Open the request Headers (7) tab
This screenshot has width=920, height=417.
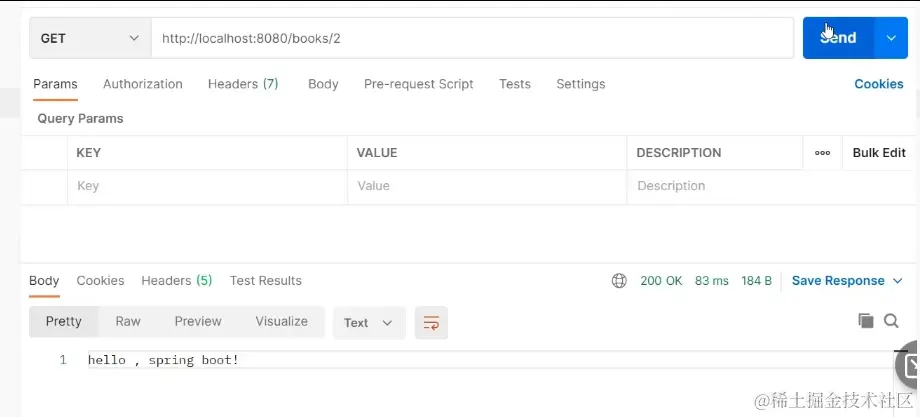pos(243,84)
